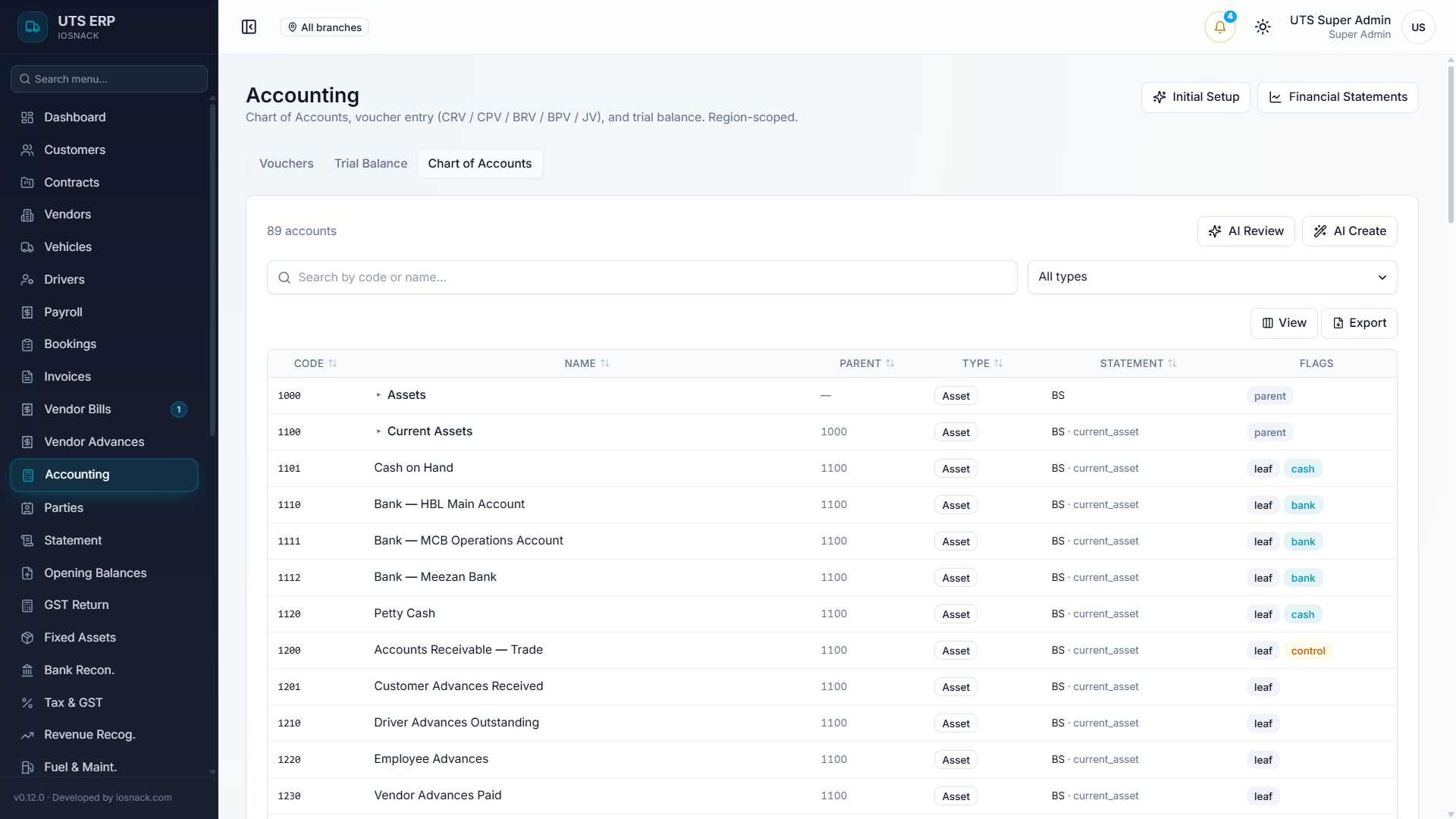The width and height of the screenshot is (1456, 819).
Task: Click the Initial Setup button
Action: point(1196,97)
